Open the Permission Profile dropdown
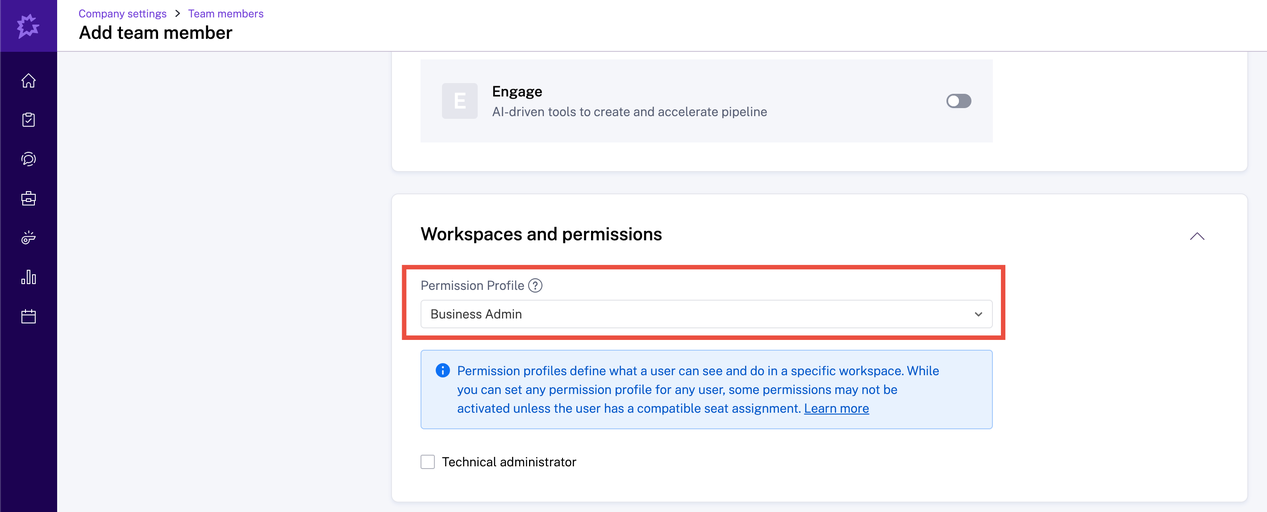Image resolution: width=1267 pixels, height=512 pixels. click(x=706, y=314)
